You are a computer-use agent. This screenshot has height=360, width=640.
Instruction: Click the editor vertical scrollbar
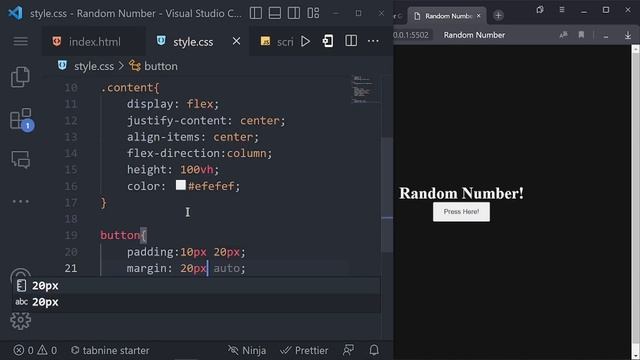pos(387,196)
